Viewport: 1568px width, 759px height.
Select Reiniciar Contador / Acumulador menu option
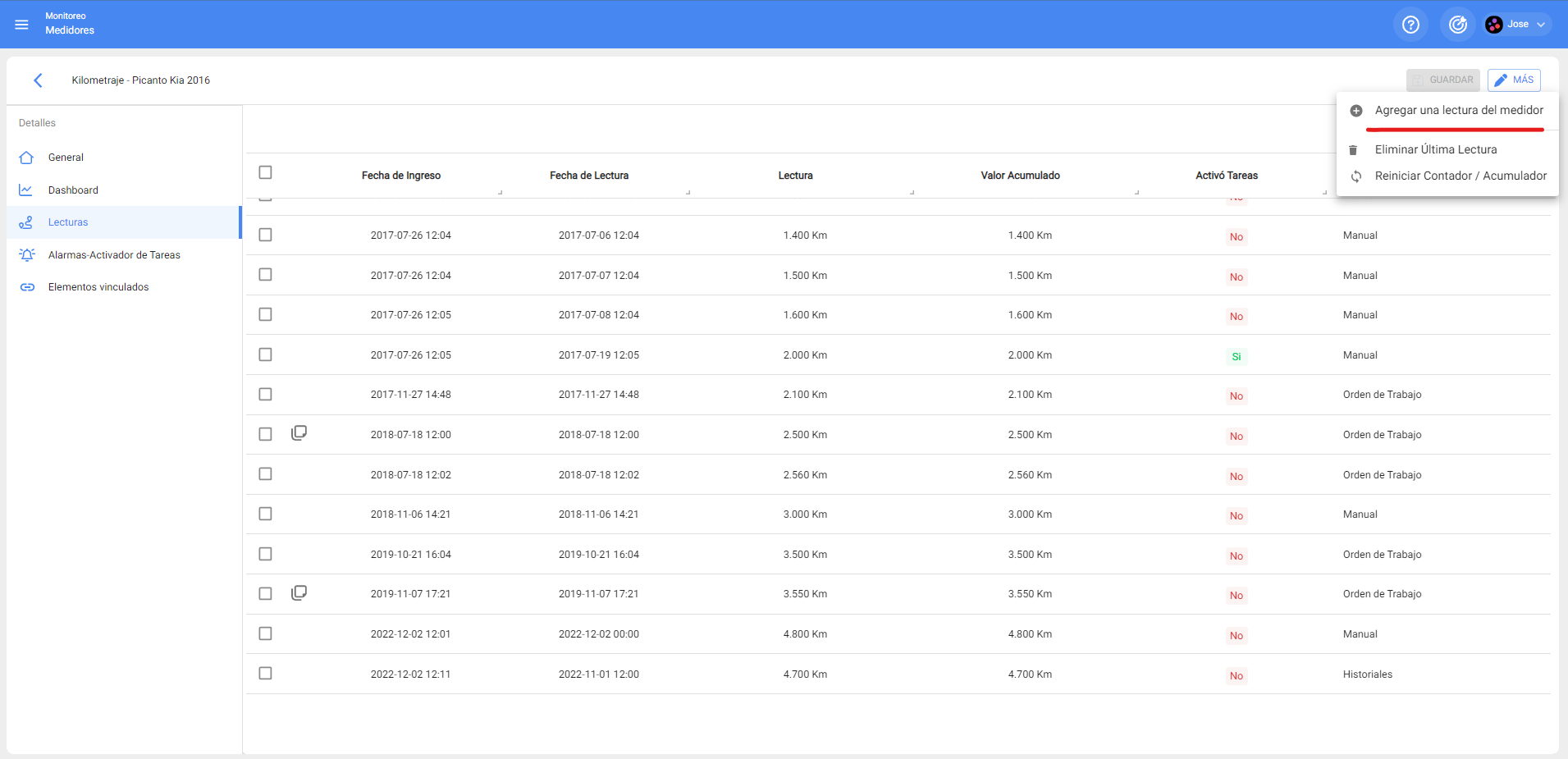[1460, 176]
